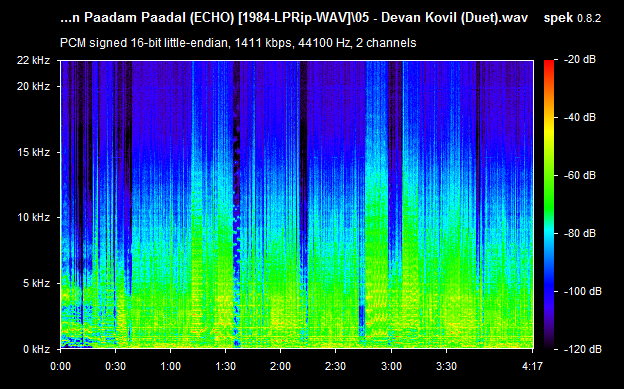Click the 3:00 time axis label
Image resolution: width=624 pixels, height=389 pixels.
coord(391,366)
